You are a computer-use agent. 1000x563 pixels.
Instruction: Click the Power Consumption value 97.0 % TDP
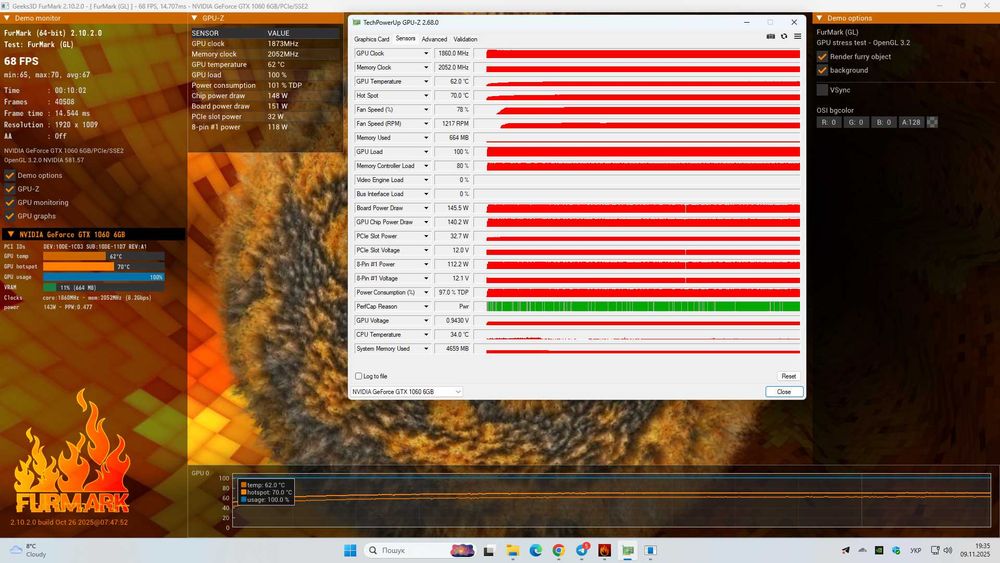coord(453,293)
